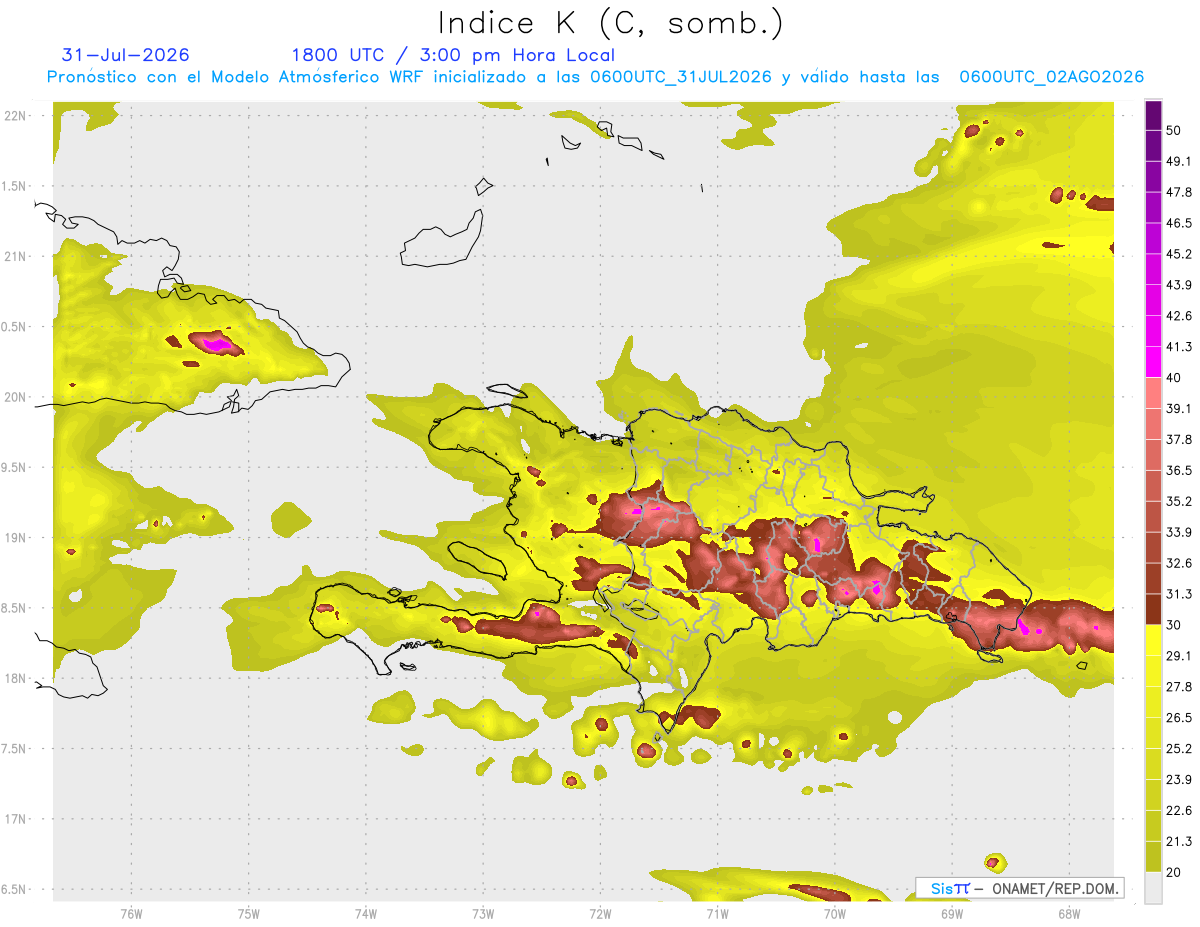Click the latitude label "20N"
Viewport: 1200px width, 927px height.
point(16,397)
